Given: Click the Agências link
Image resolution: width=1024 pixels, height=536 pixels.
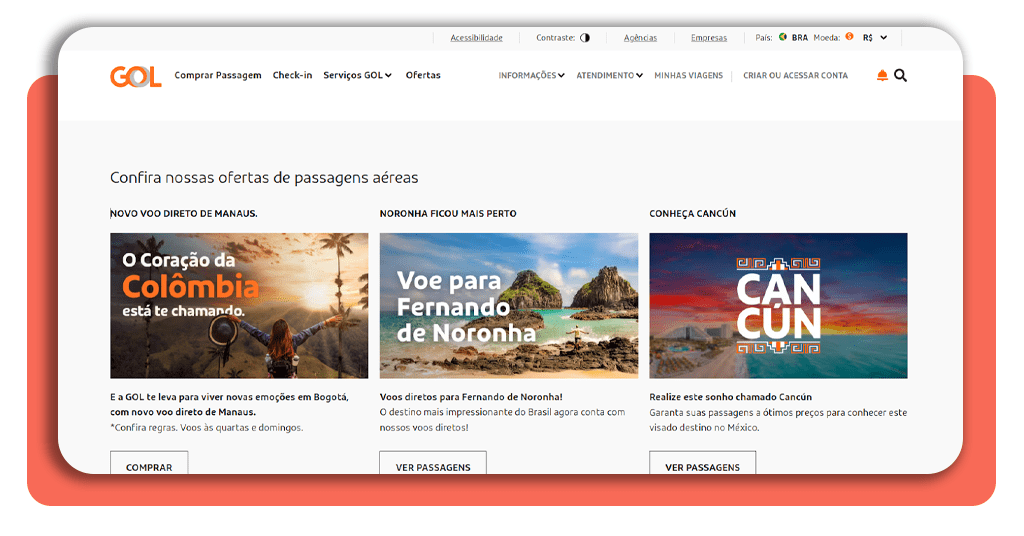Looking at the screenshot, I should (x=640, y=38).
